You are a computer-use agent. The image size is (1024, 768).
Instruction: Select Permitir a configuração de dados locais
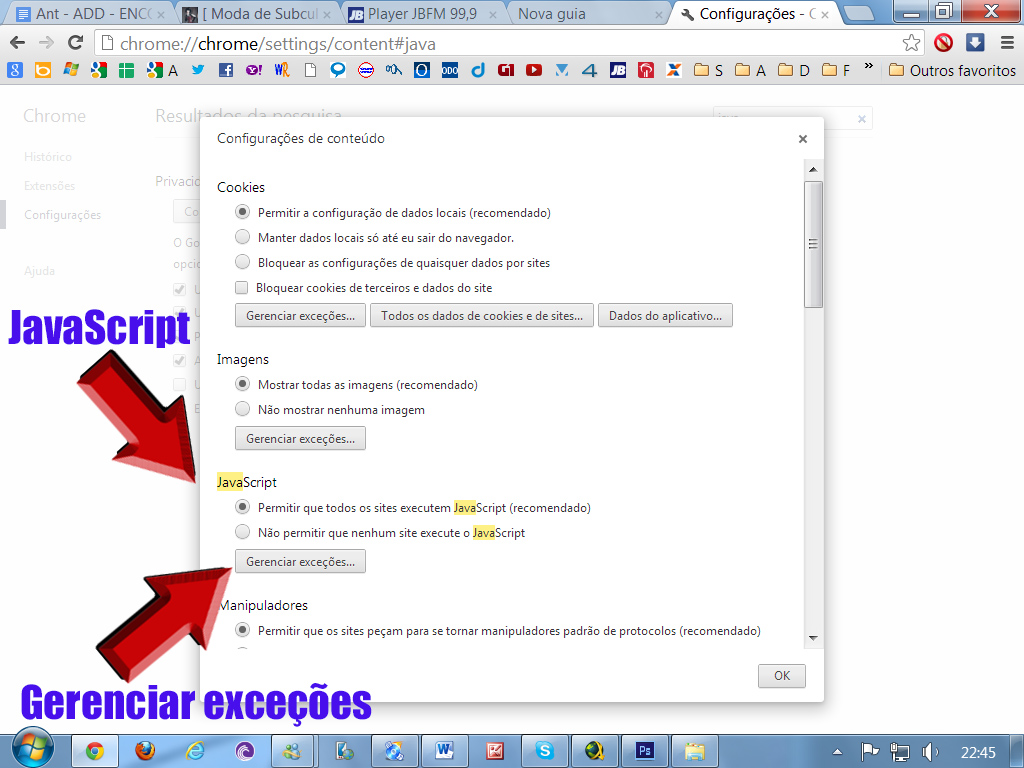coord(242,212)
